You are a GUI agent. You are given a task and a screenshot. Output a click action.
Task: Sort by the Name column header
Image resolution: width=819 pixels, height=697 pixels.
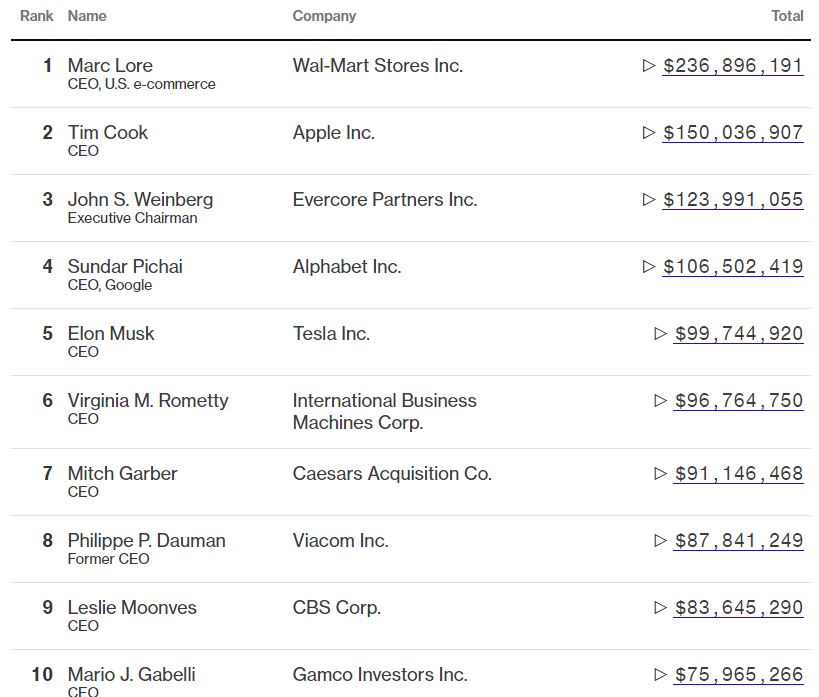87,16
